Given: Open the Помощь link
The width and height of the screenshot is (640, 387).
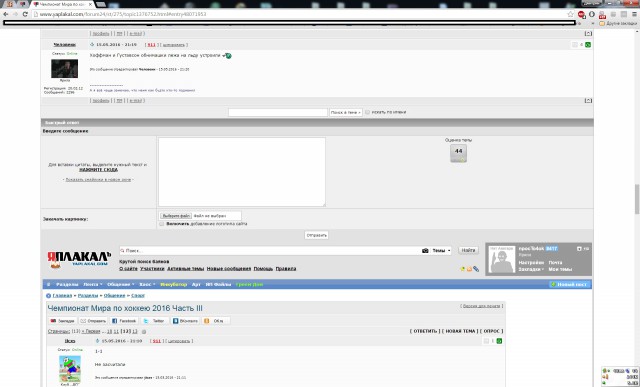Looking at the screenshot, I should (x=263, y=269).
